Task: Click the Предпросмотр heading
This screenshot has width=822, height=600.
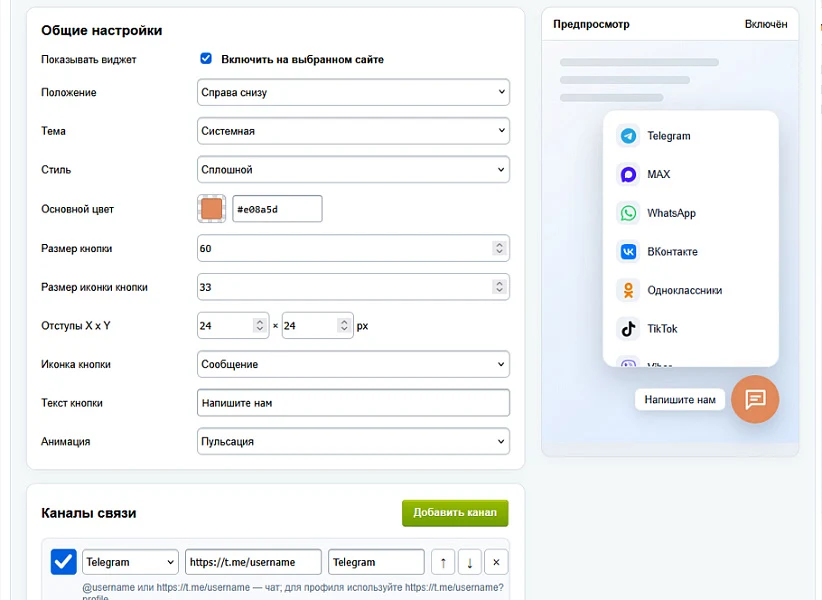Action: click(591, 24)
